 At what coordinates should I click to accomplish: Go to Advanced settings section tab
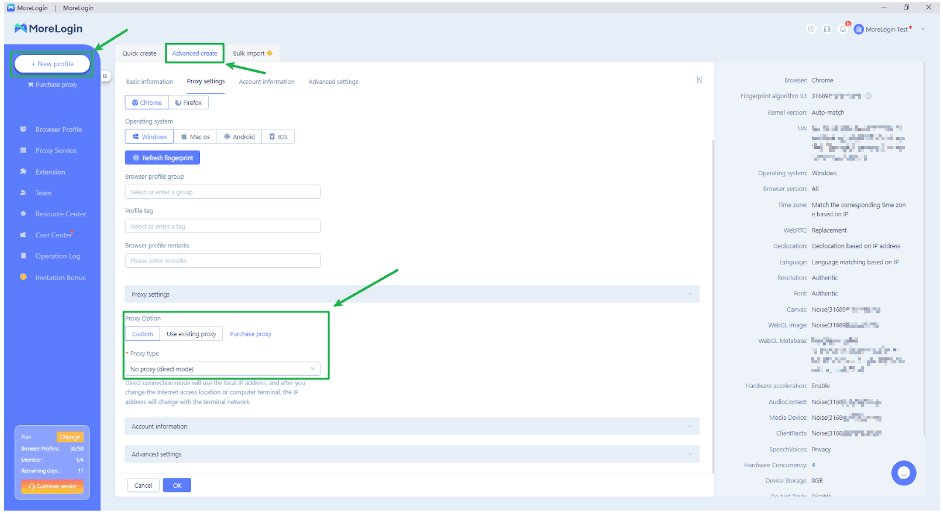pos(333,82)
